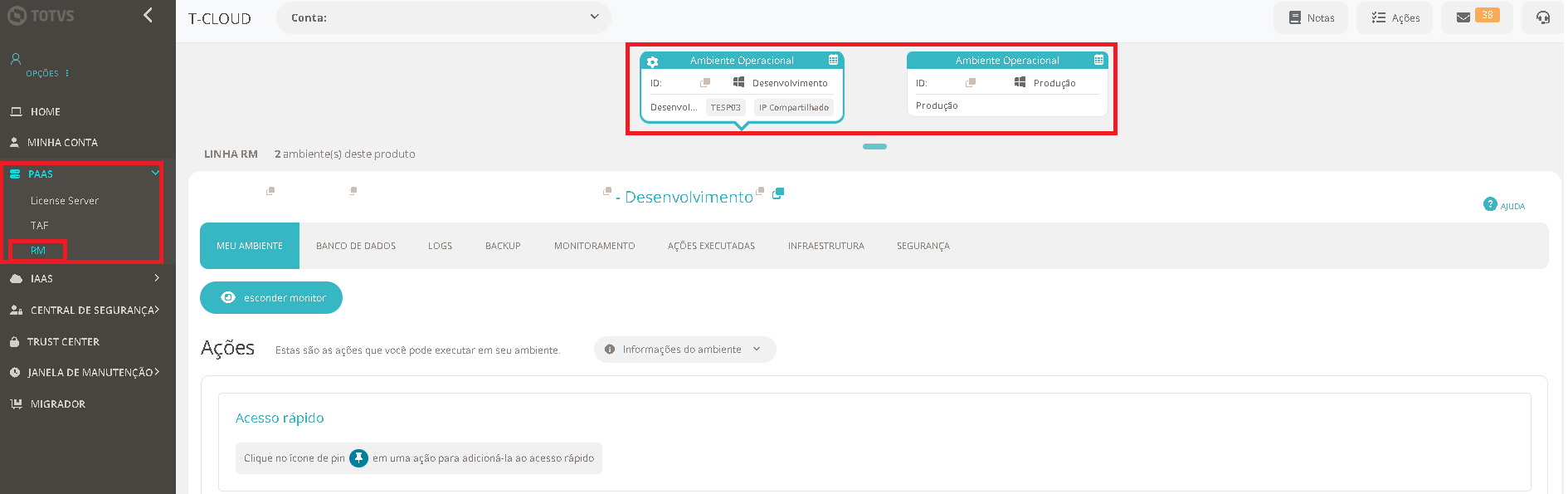Select RM under PAAS
Screen dimensions: 1568x494
coord(38,251)
